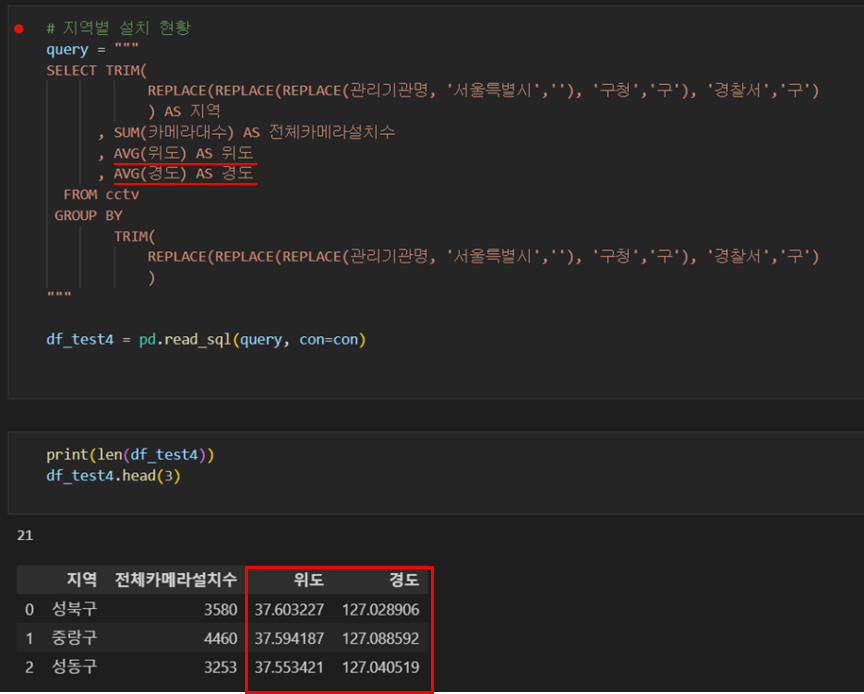This screenshot has width=864, height=694.
Task: Click the value '3580'
Action: coord(220,610)
